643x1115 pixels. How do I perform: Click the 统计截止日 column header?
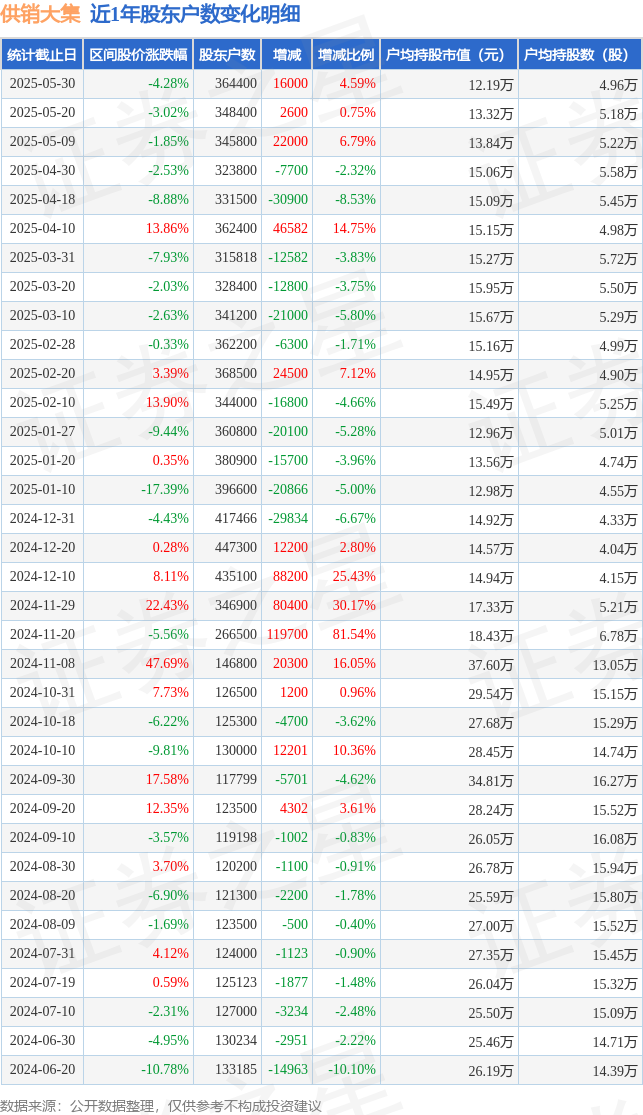42,55
